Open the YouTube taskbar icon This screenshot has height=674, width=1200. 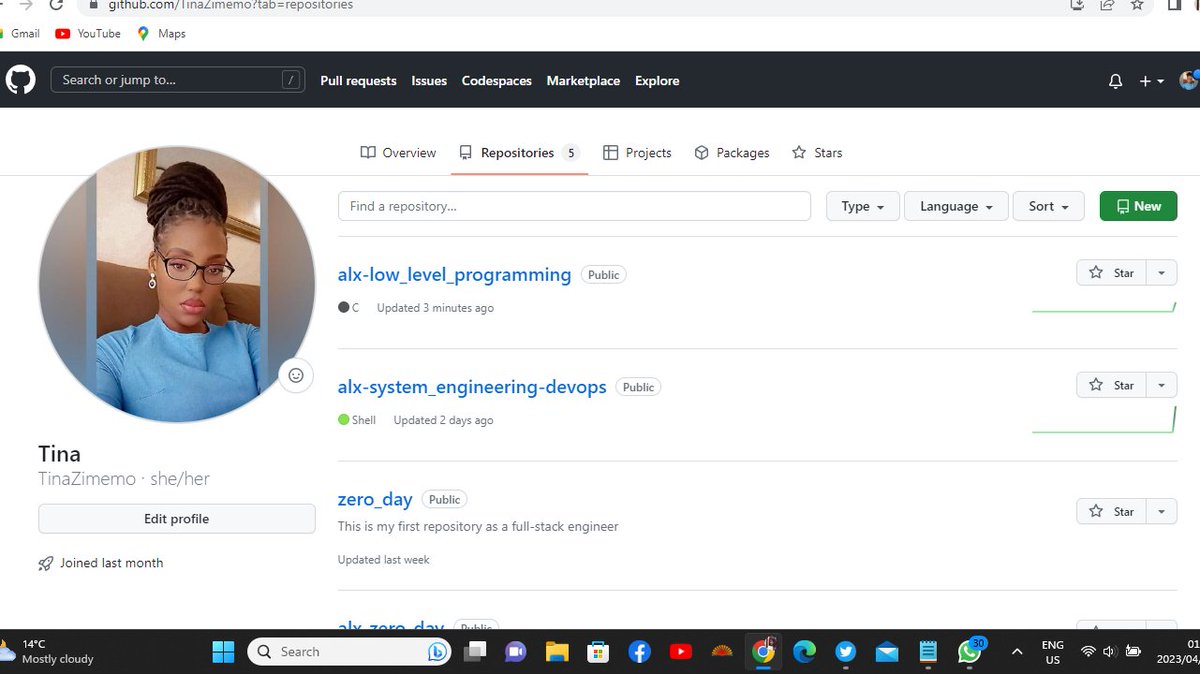pyautogui.click(x=681, y=652)
